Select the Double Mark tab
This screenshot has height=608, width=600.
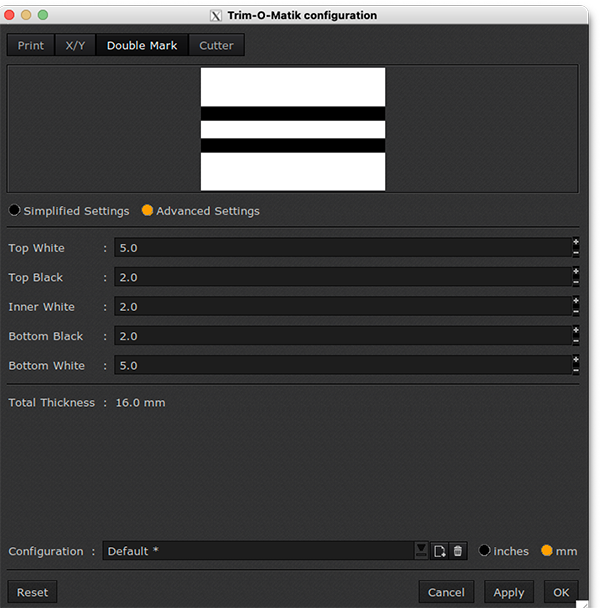tap(142, 45)
